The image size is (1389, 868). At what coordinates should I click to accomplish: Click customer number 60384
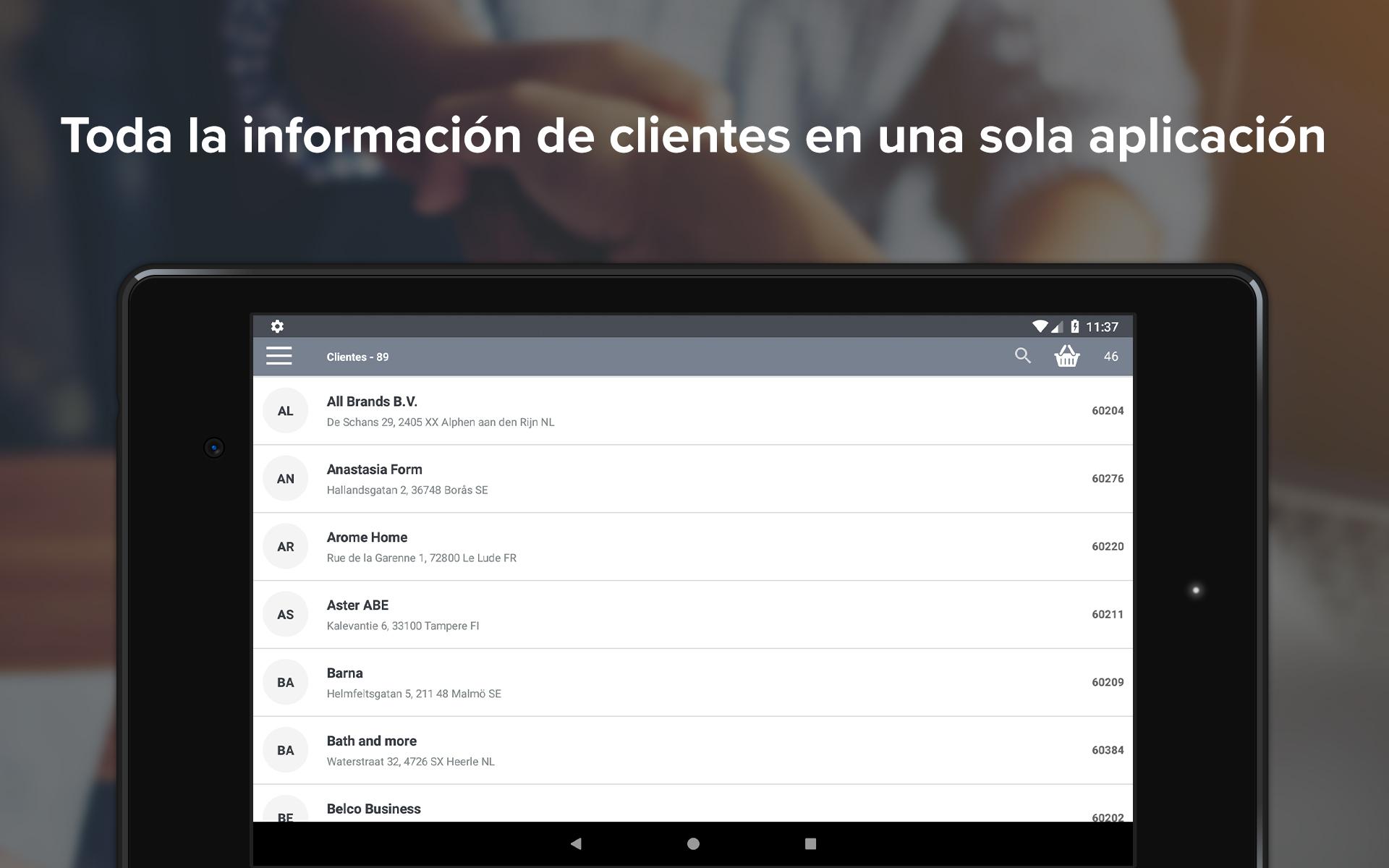(x=1108, y=750)
